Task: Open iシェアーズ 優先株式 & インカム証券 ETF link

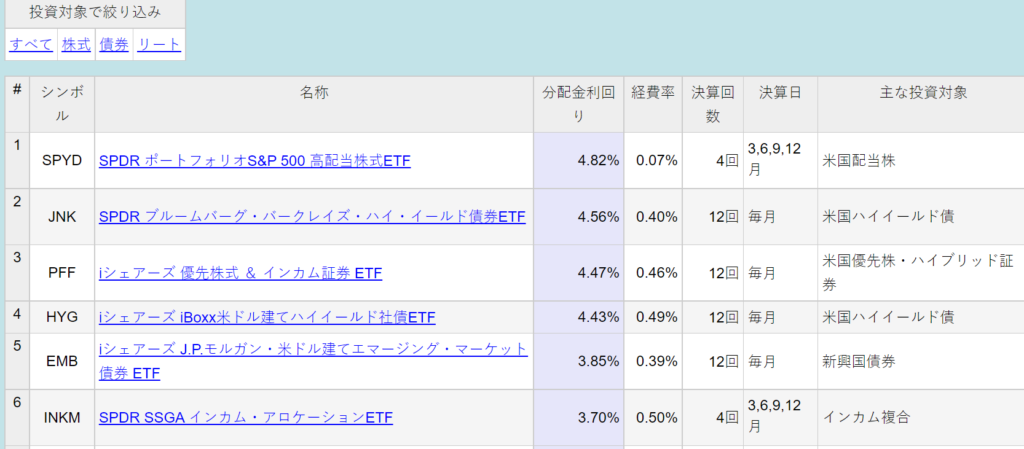Action: coord(240,273)
